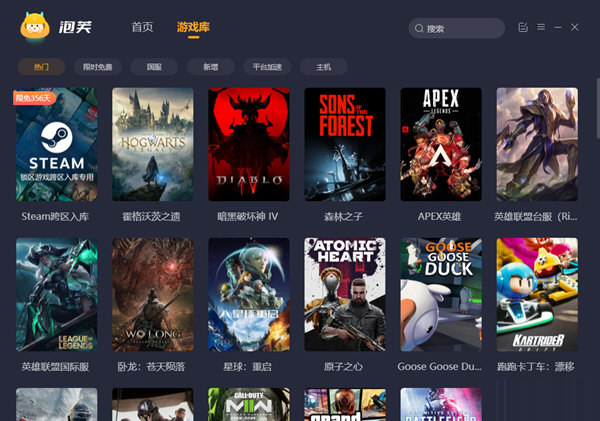The width and height of the screenshot is (600, 421).
Task: Open the feedback edit icon
Action: coord(523,27)
